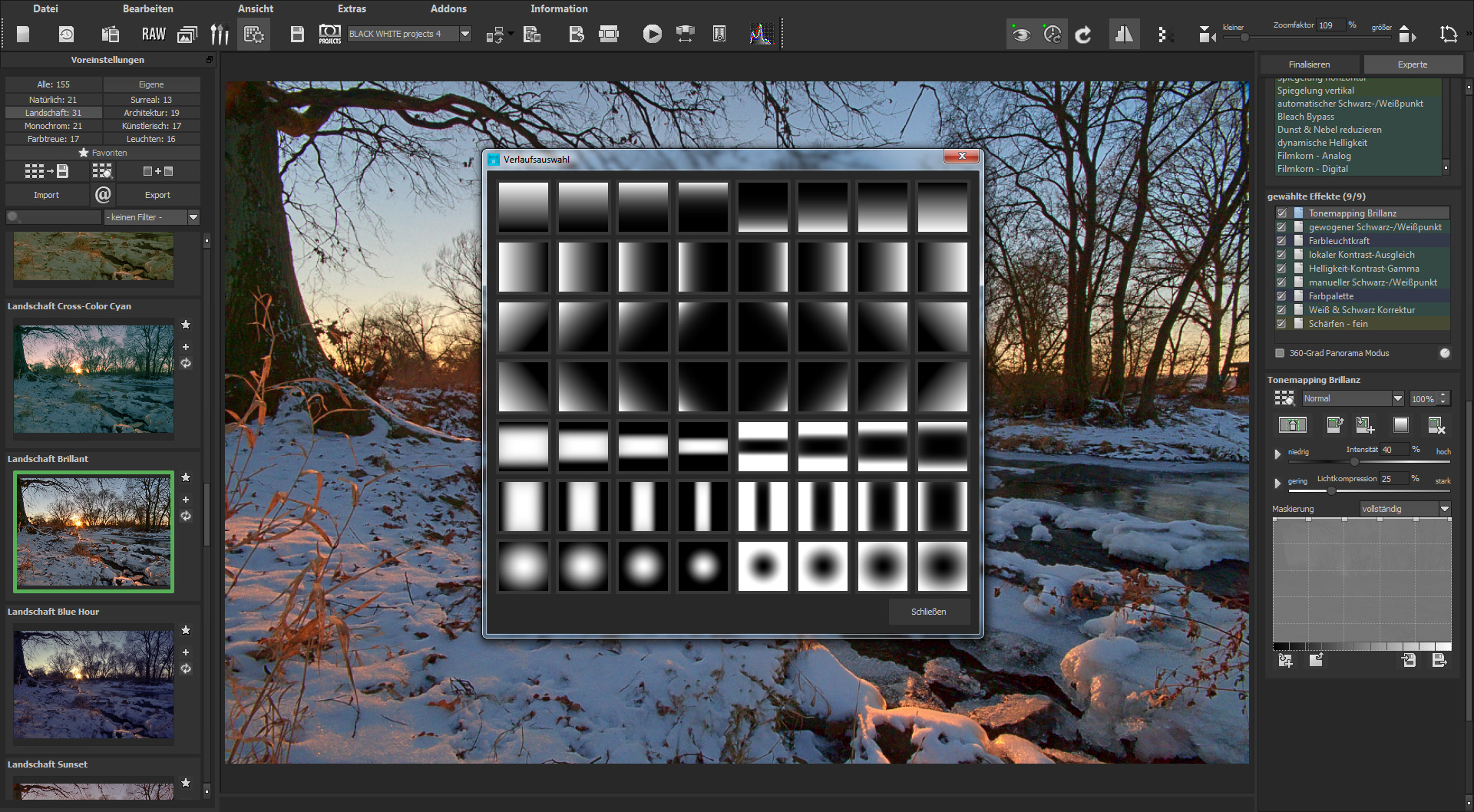The width and height of the screenshot is (1474, 812).
Task: Click the gradient mask icon in effect panel
Action: 1400,425
